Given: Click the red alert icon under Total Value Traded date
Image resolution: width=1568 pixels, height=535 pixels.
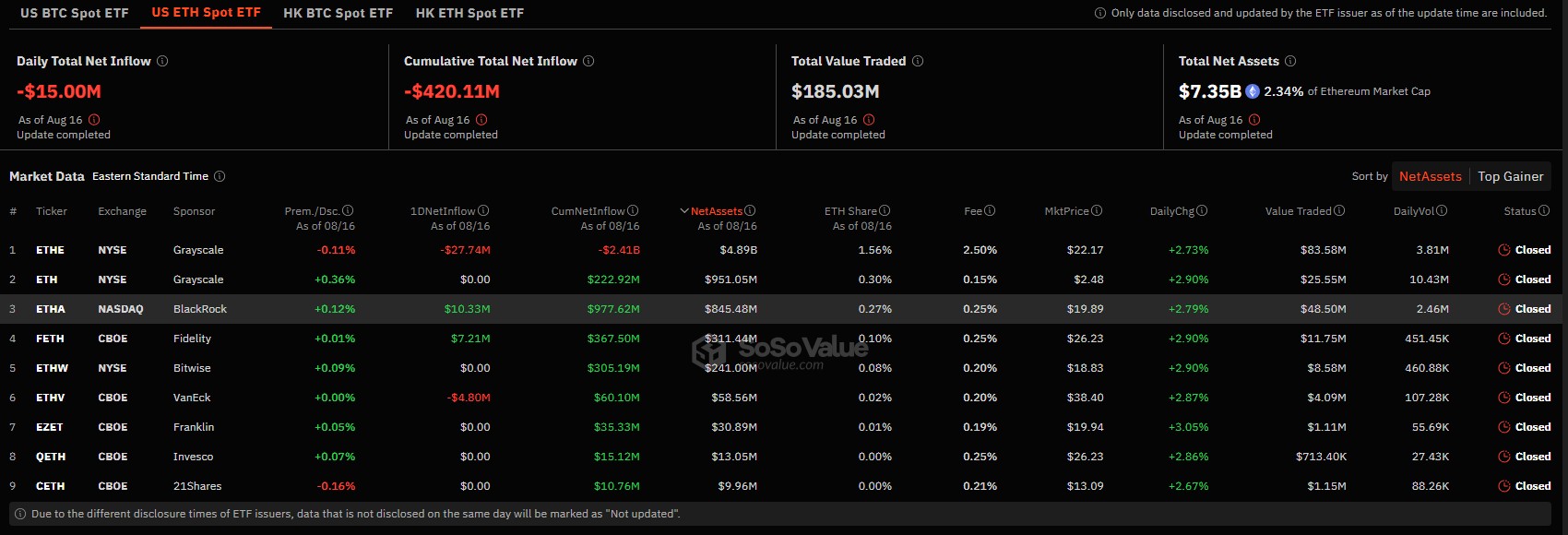Looking at the screenshot, I should point(869,120).
